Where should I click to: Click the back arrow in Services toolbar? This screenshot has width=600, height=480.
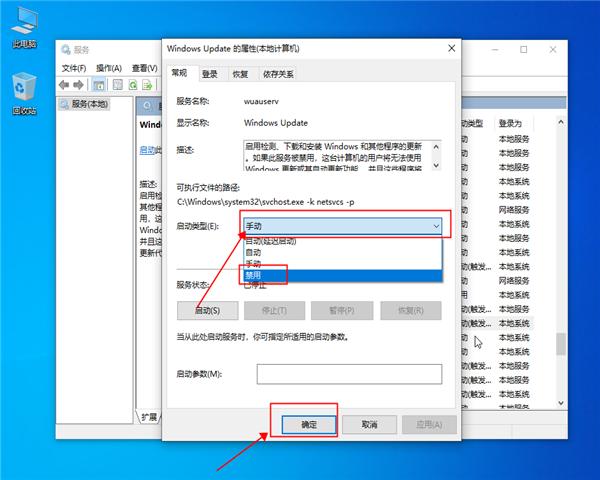tap(64, 85)
